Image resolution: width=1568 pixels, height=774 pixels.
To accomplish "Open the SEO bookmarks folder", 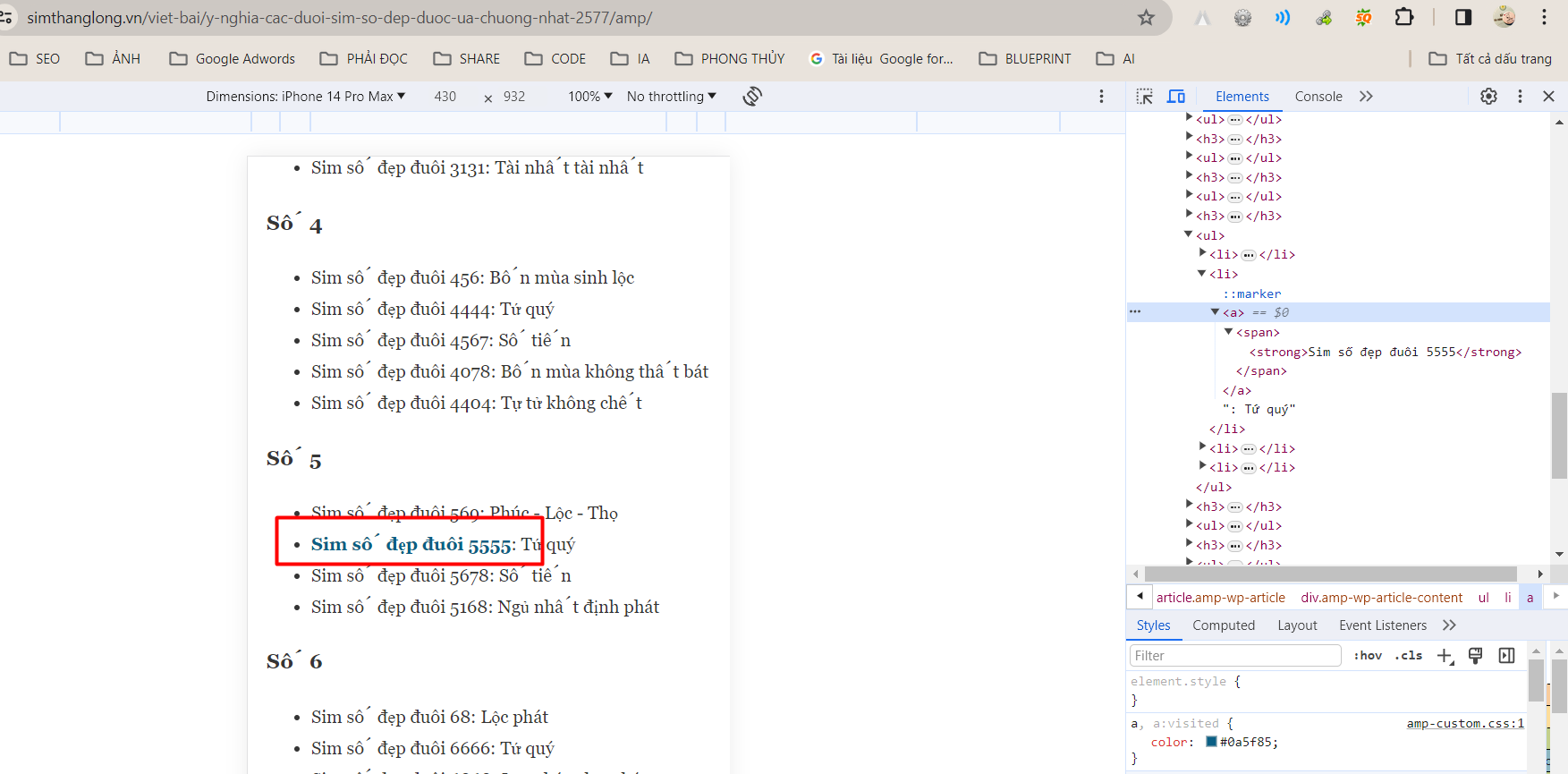I will click(x=35, y=58).
